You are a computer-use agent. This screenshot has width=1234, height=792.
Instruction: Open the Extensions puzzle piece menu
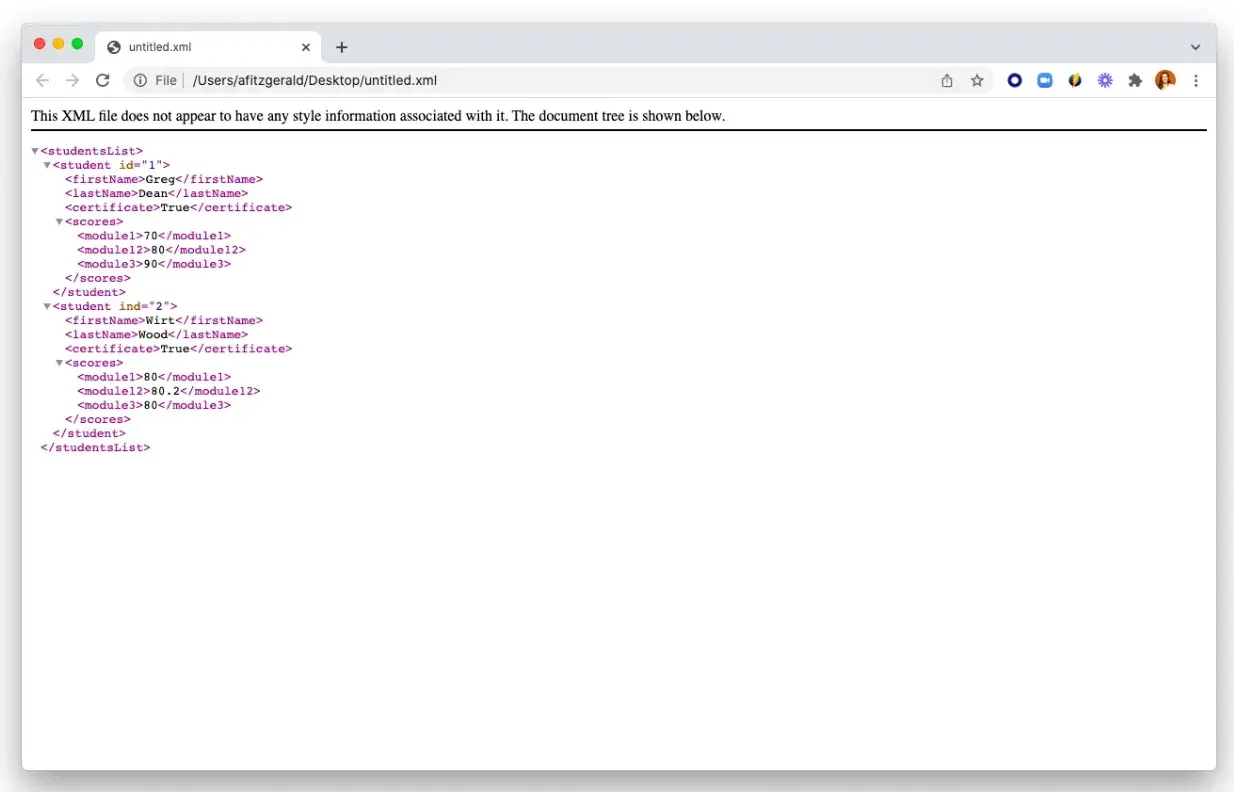(1135, 81)
